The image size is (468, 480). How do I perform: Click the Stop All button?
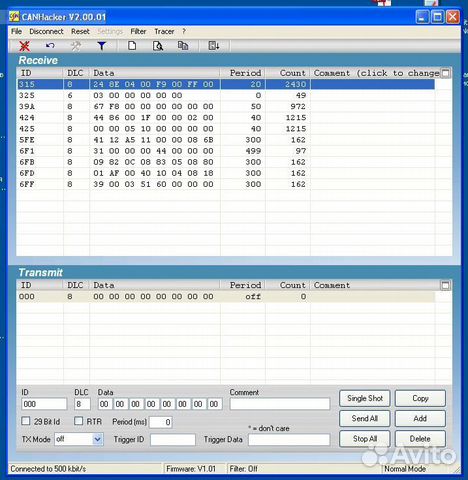[x=365, y=439]
